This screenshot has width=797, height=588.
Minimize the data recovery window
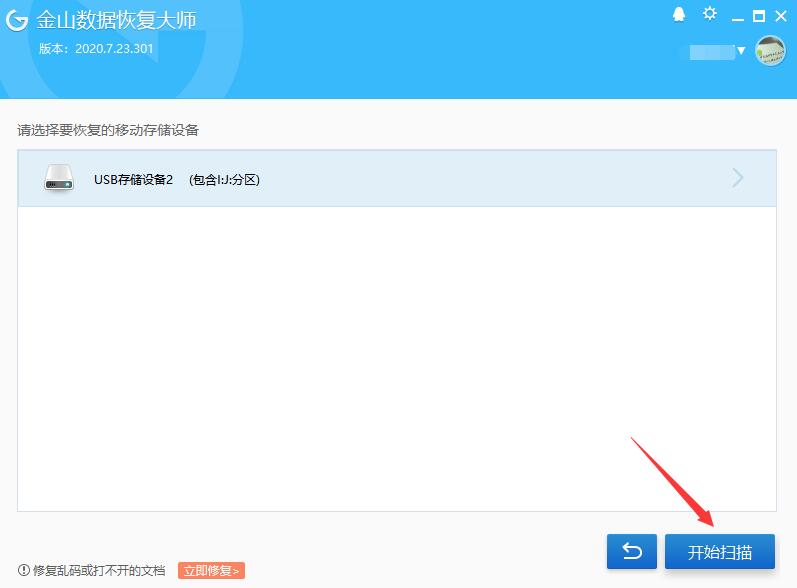[738, 18]
